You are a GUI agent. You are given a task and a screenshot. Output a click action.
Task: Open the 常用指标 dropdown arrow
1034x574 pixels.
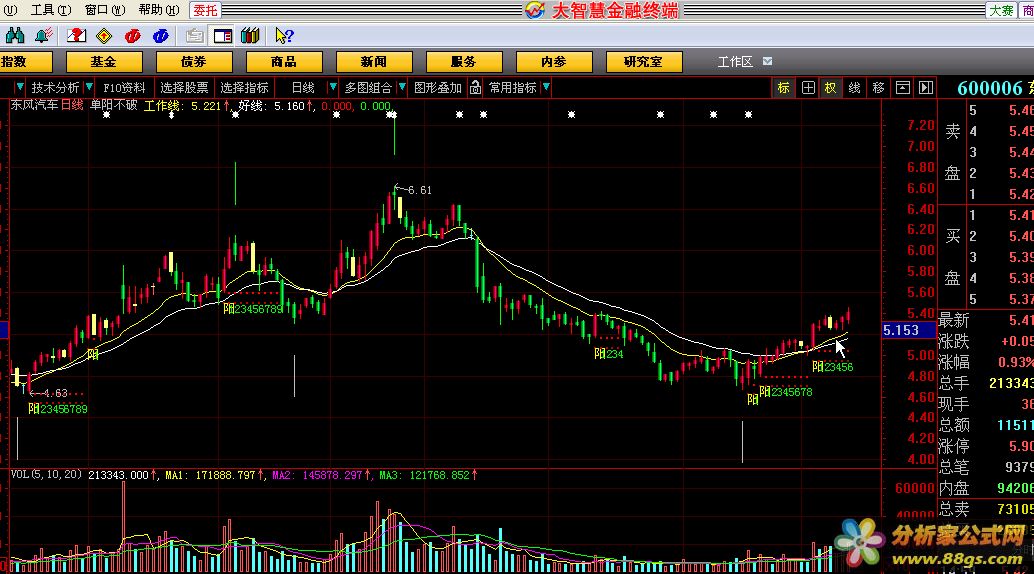546,87
